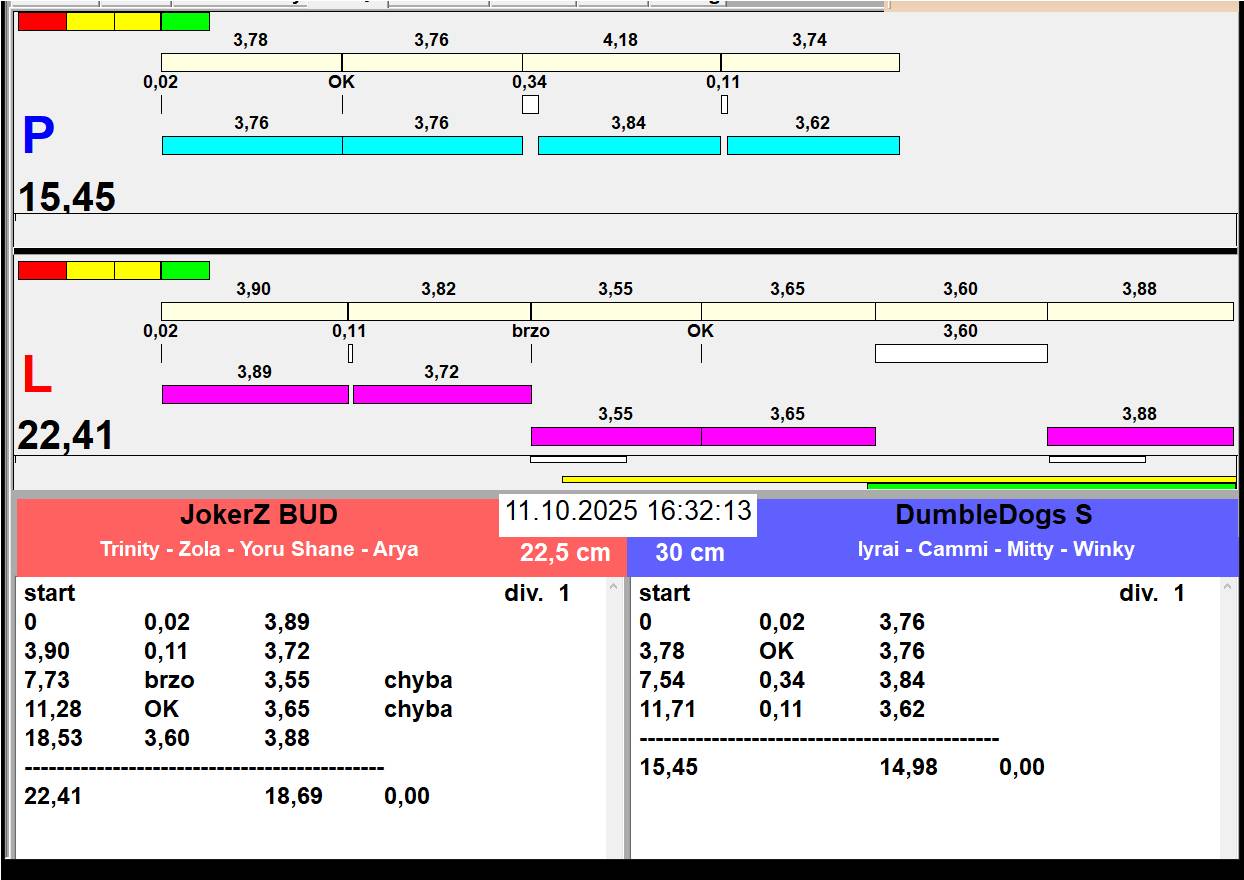The width and height of the screenshot is (1244, 880).
Task: Select the magenta bar labeled 3,72
Action: click(442, 394)
